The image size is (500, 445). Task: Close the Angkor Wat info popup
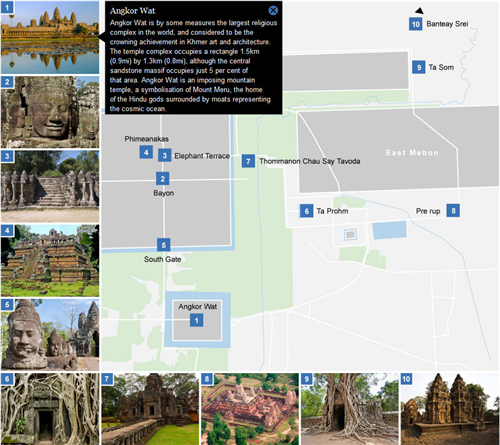tap(273, 10)
